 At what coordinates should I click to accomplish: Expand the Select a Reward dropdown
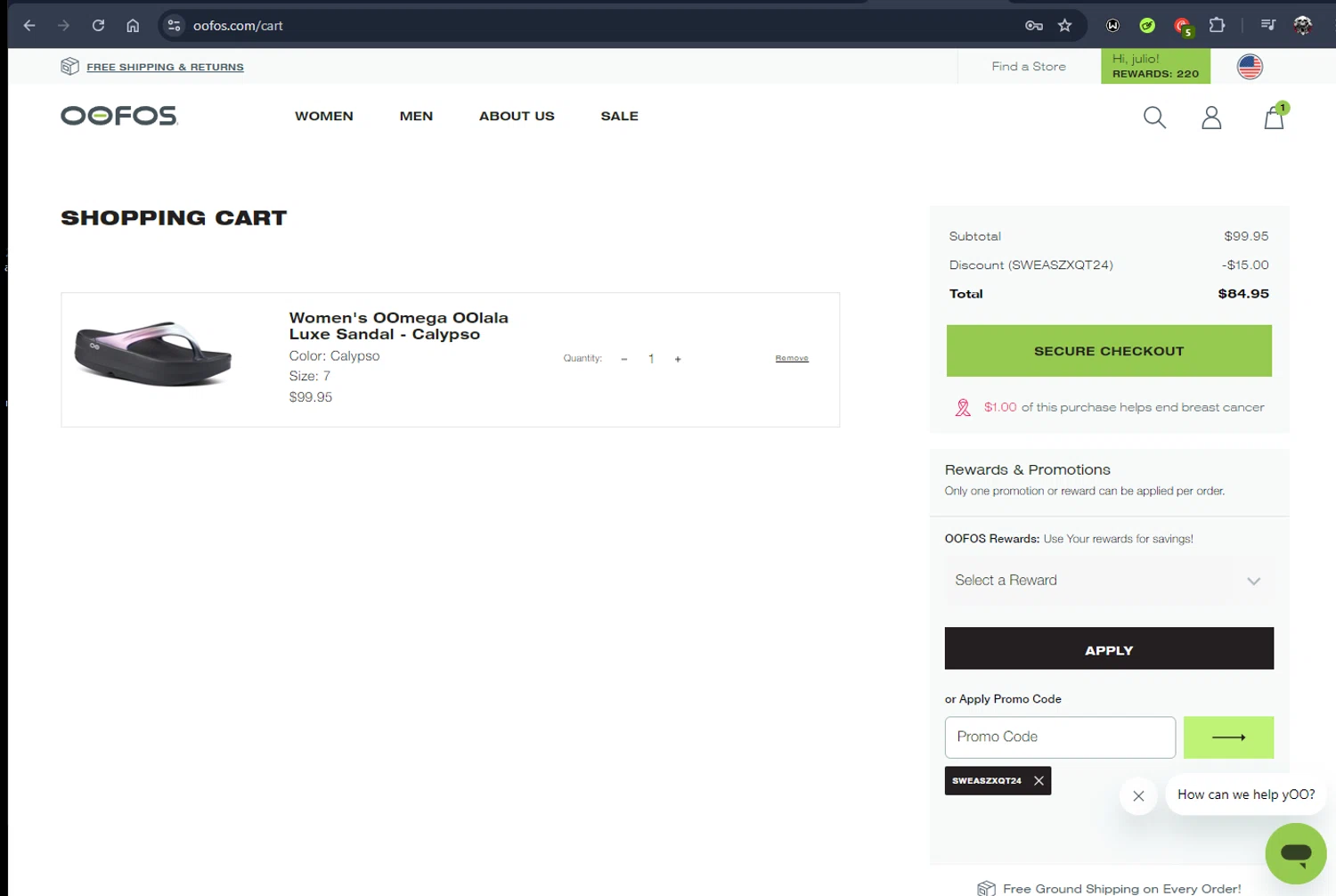1109,581
